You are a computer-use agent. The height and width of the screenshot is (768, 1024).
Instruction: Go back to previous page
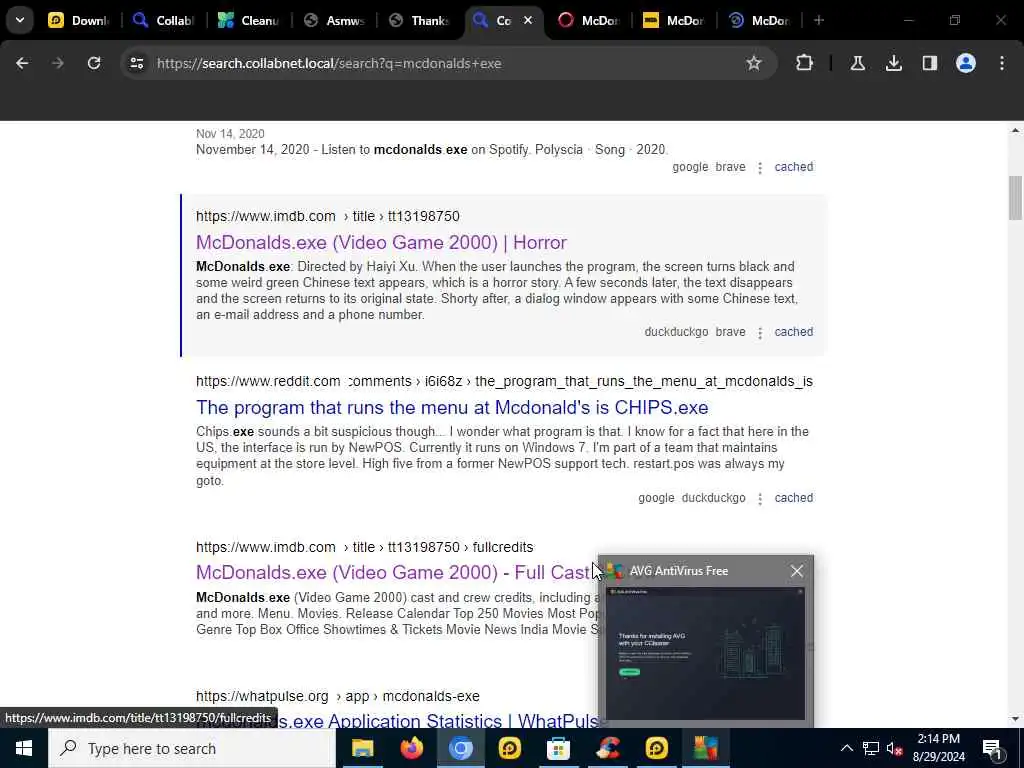(22, 63)
